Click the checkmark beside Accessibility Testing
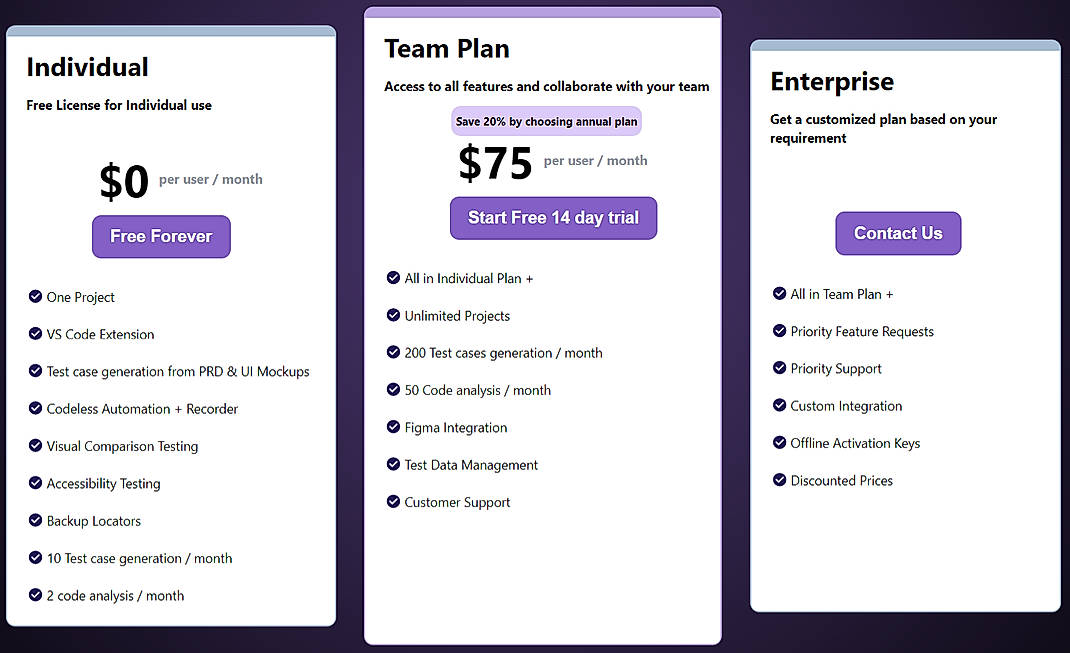This screenshot has width=1070, height=653. pos(36,483)
